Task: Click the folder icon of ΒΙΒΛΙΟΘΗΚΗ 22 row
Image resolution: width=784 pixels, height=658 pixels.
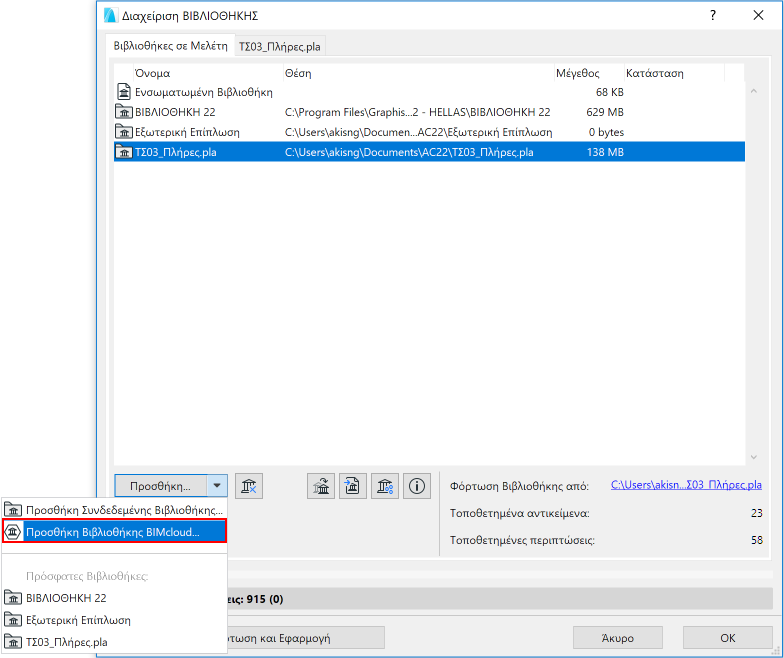Action: (x=124, y=112)
